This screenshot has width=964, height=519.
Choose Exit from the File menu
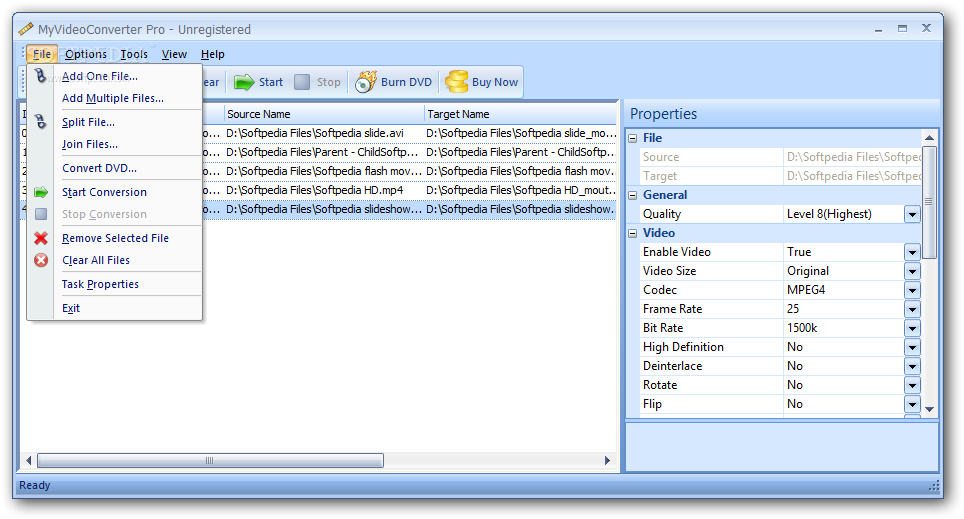pyautogui.click(x=71, y=308)
